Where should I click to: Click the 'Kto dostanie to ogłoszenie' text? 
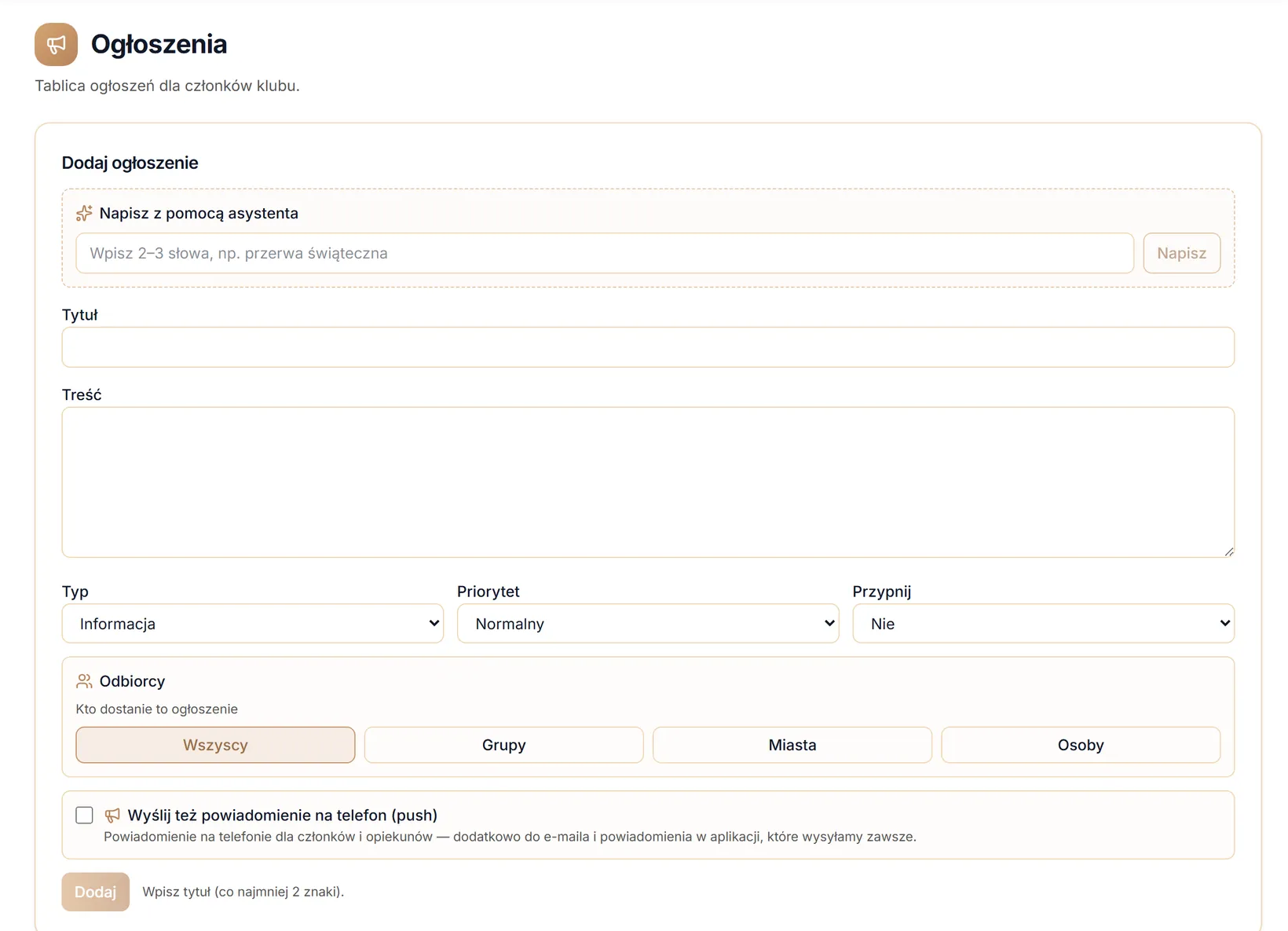point(157,709)
